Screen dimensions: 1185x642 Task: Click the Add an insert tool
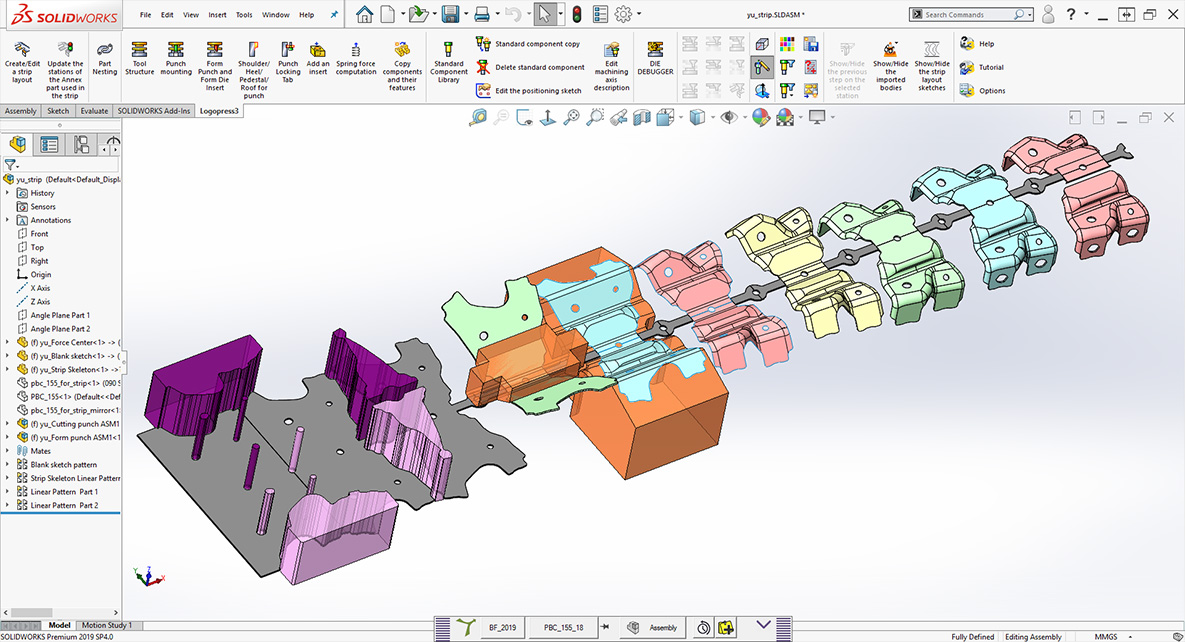click(x=317, y=59)
